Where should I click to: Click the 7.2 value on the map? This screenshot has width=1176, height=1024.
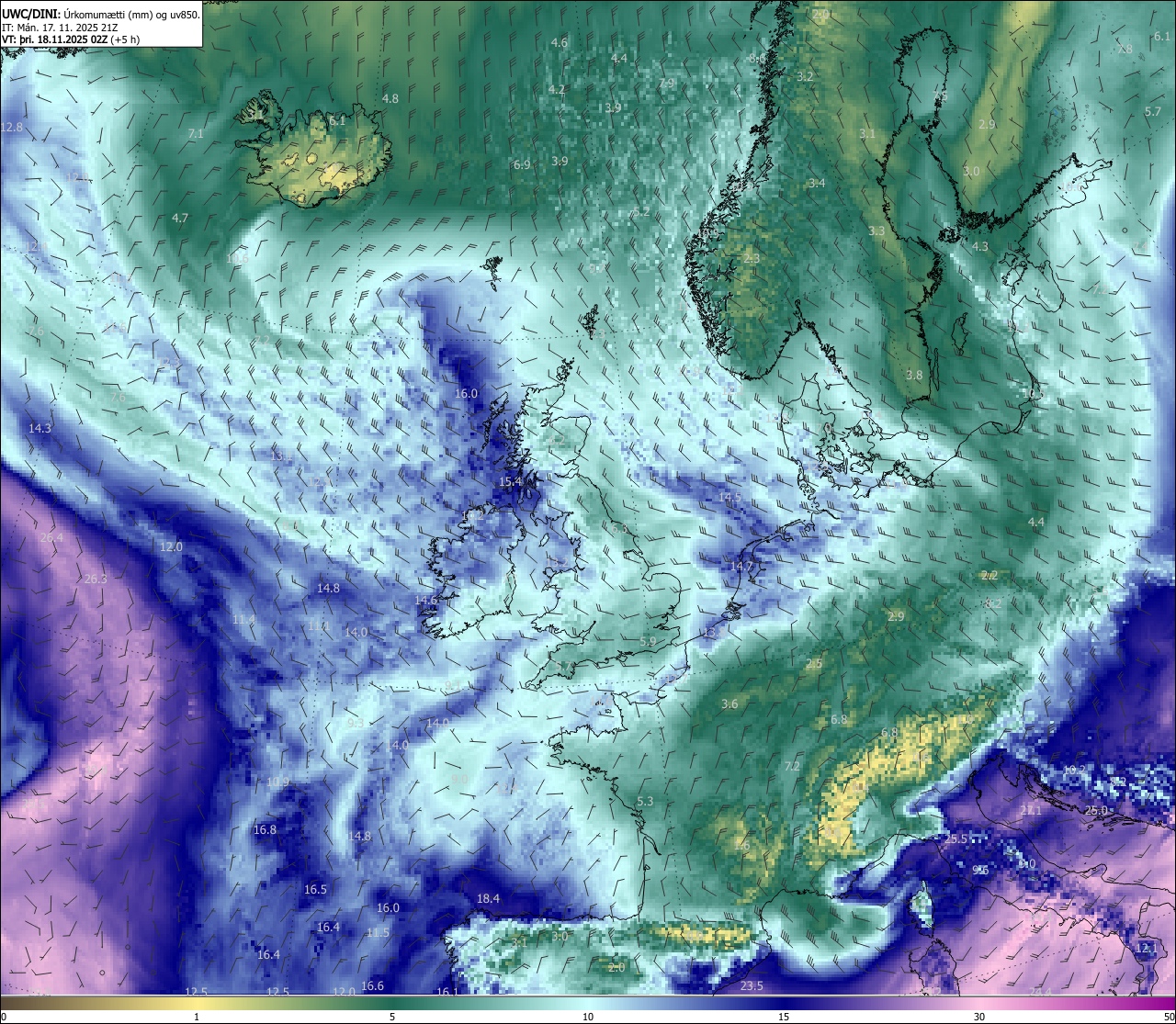pyautogui.click(x=792, y=765)
